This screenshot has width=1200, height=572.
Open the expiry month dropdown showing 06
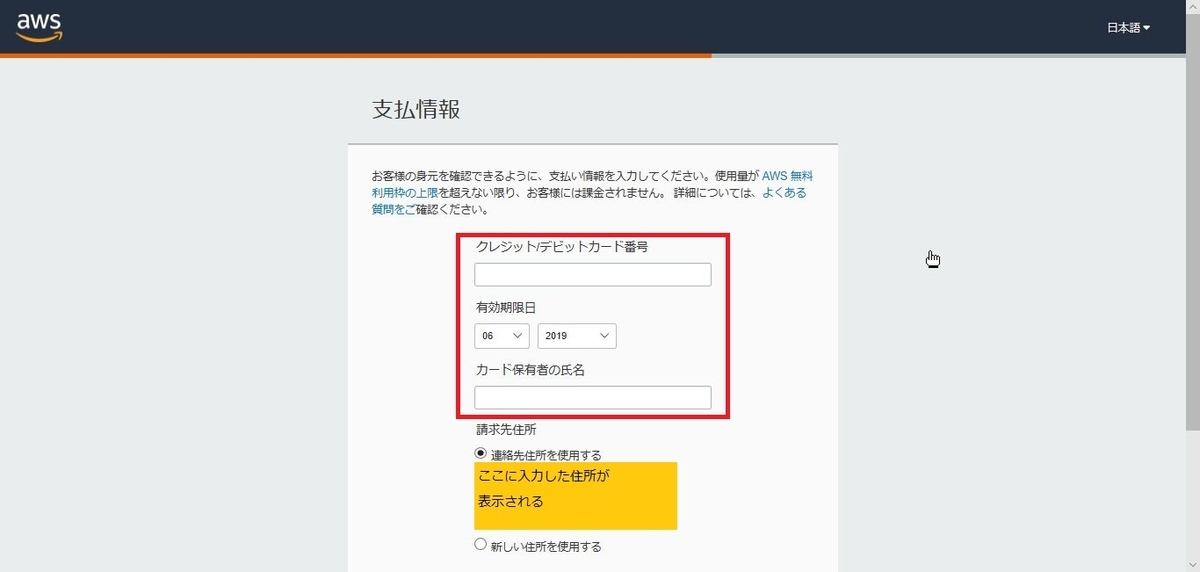[x=502, y=336]
